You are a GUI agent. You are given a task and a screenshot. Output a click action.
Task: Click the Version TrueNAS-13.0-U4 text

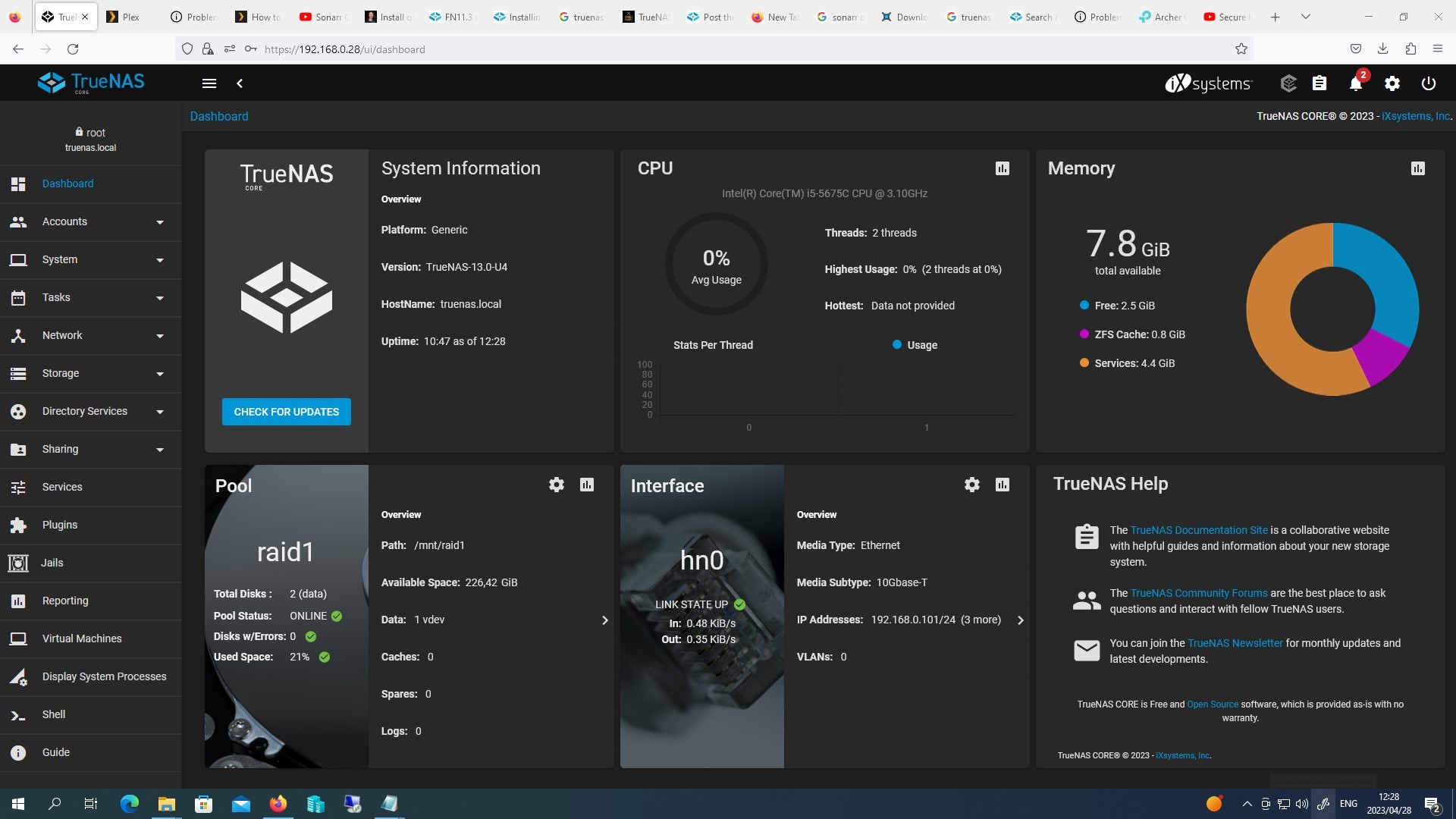(x=444, y=267)
